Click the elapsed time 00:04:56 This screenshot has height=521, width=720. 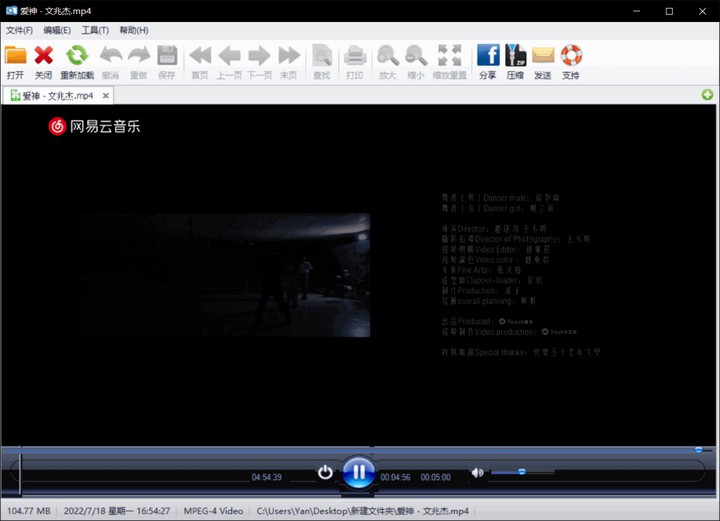(395, 477)
